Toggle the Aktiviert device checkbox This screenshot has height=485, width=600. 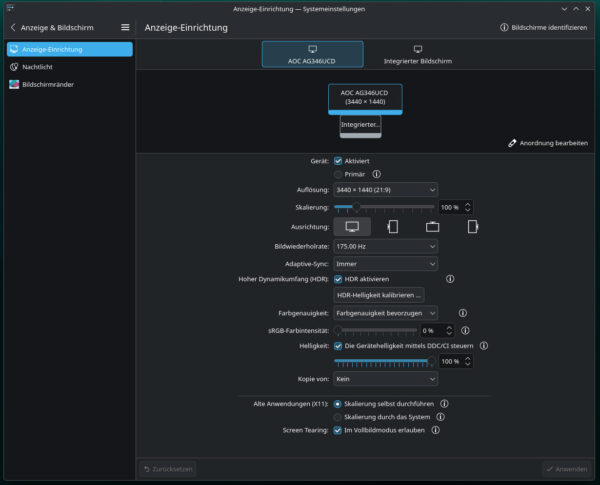click(338, 160)
